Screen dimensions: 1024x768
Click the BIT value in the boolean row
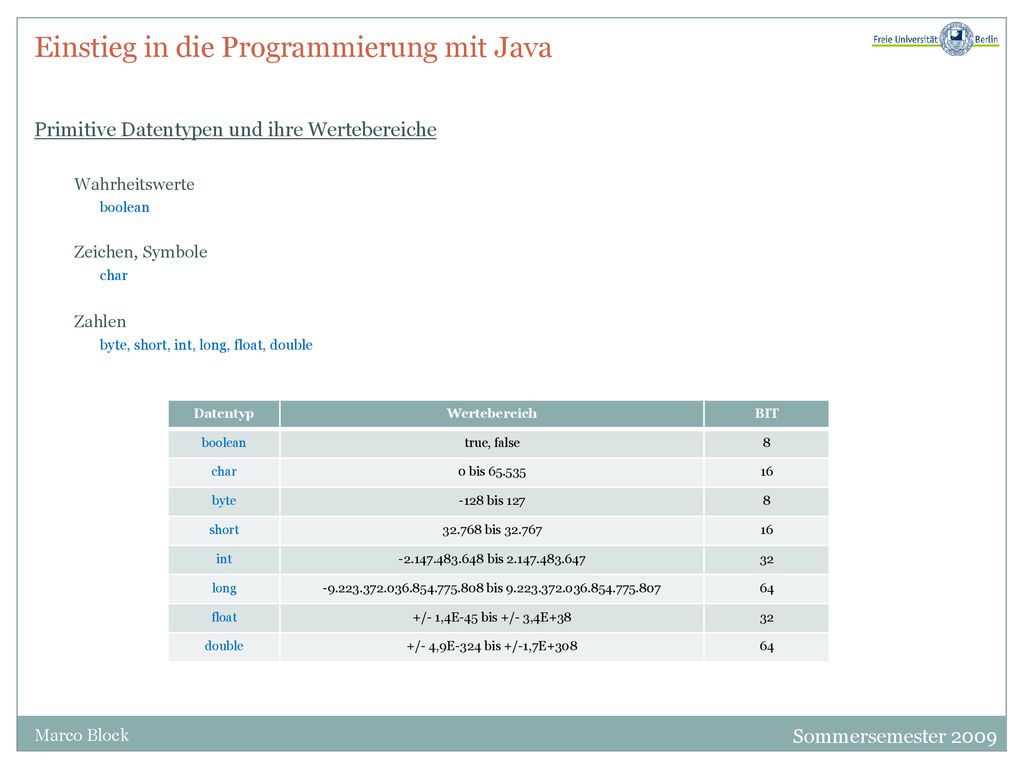767,443
